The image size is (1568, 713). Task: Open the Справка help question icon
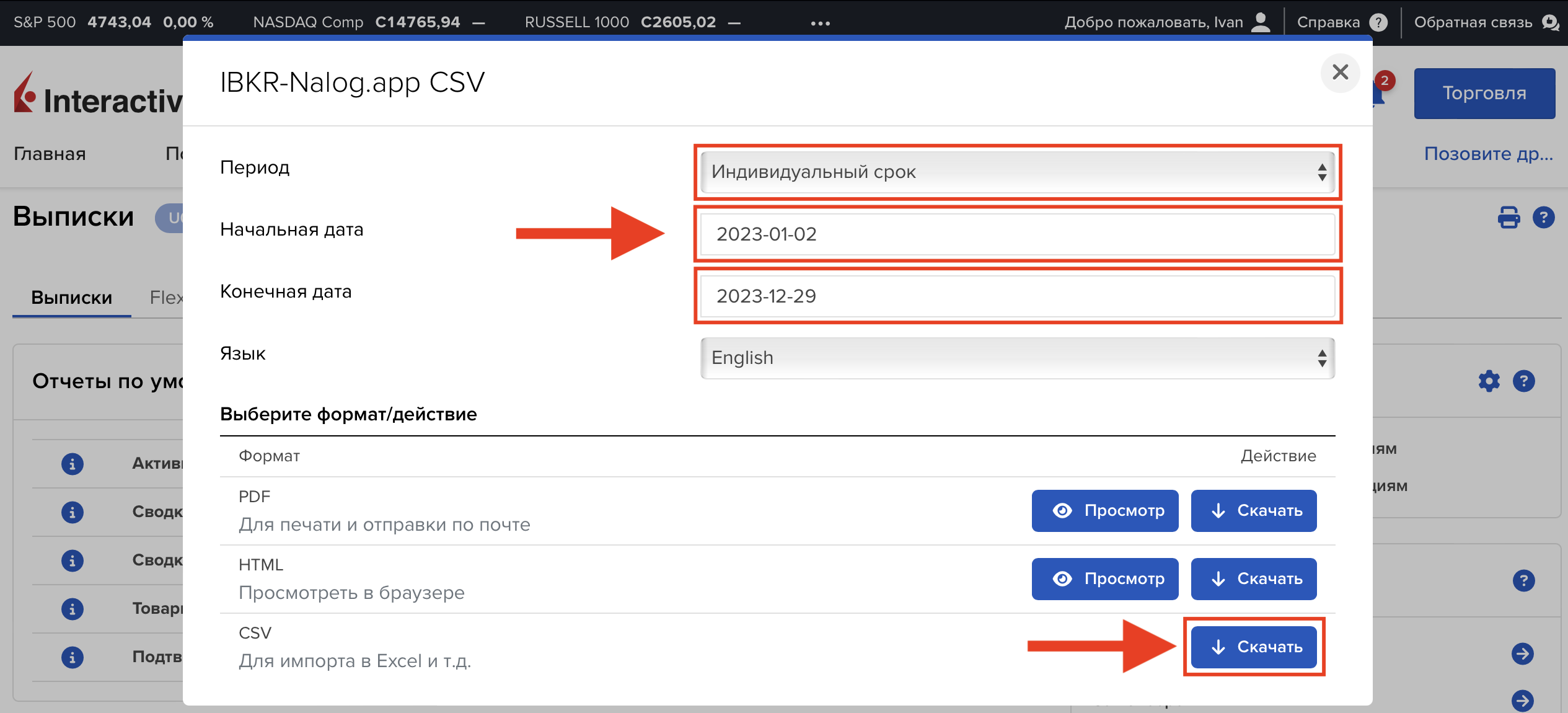[x=1378, y=22]
